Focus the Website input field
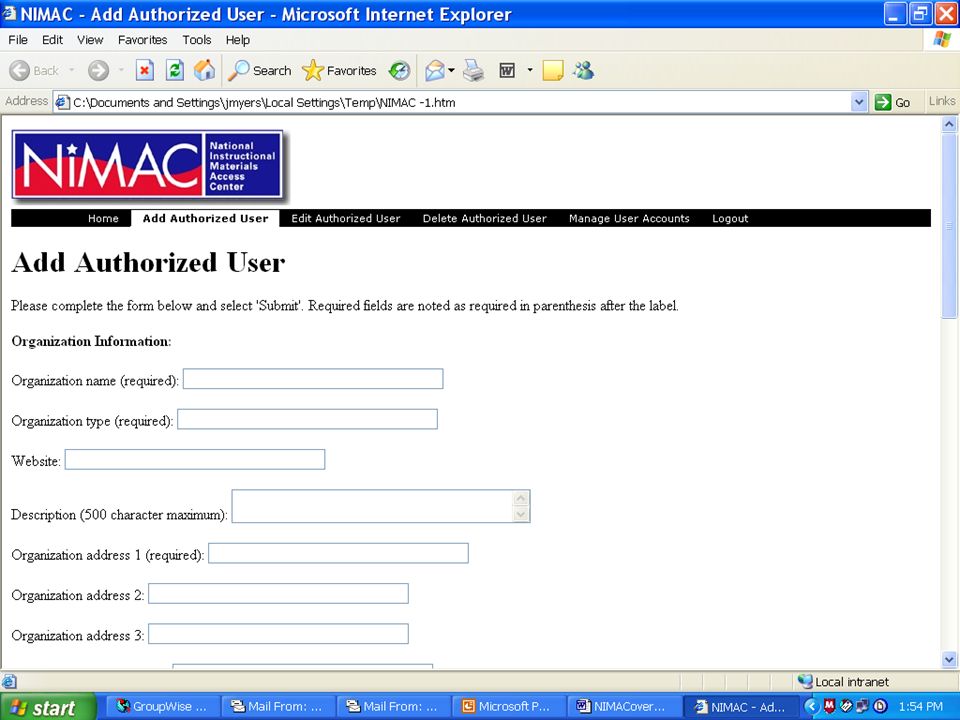 click(195, 460)
